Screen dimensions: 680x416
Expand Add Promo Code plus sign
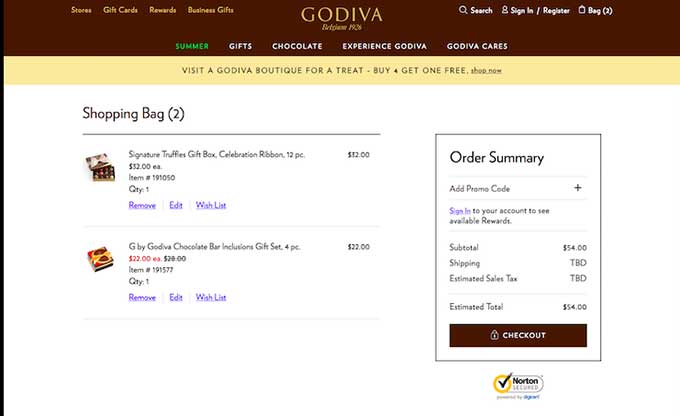pyautogui.click(x=577, y=188)
